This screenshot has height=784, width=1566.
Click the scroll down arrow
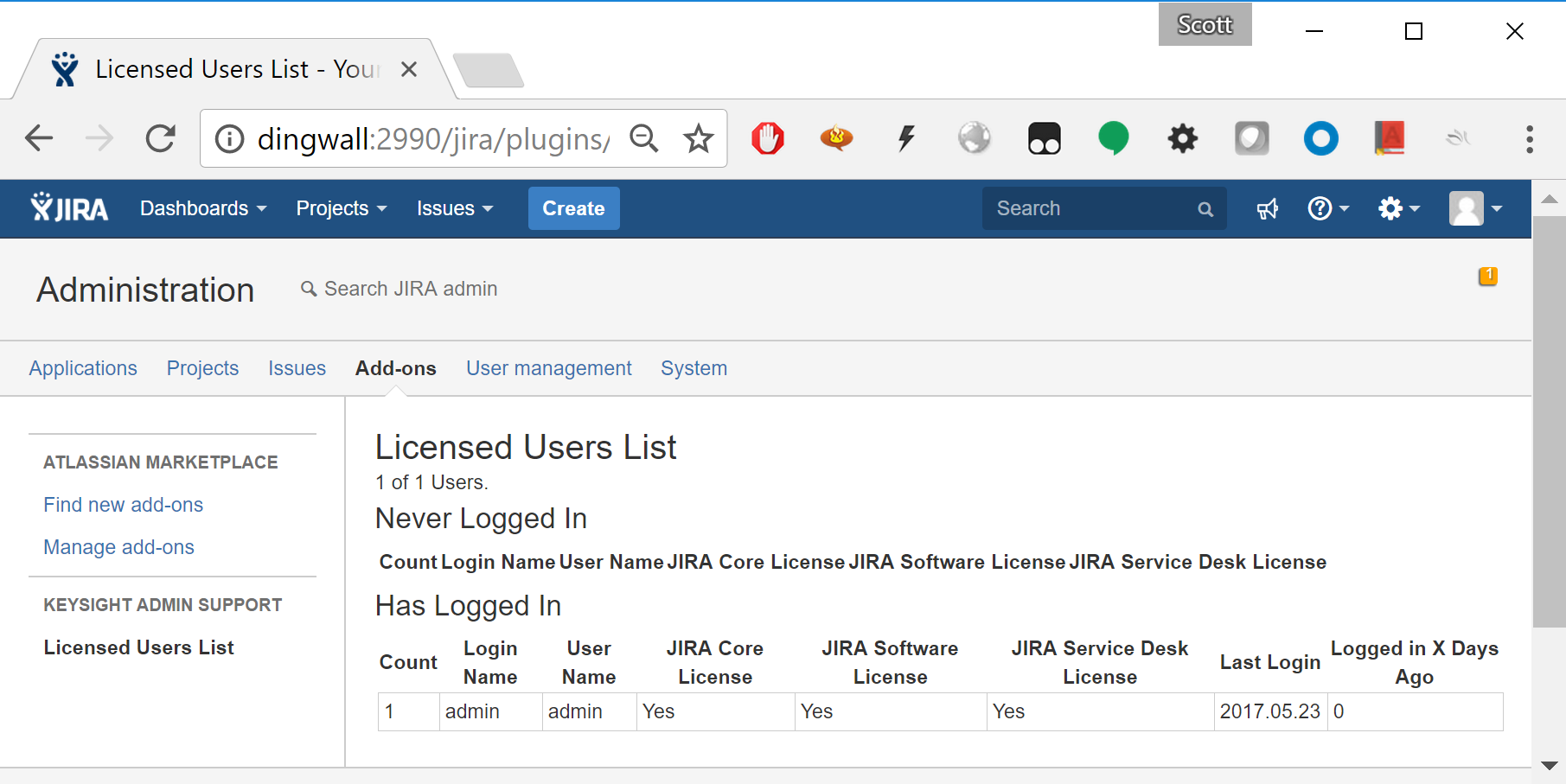[1550, 766]
